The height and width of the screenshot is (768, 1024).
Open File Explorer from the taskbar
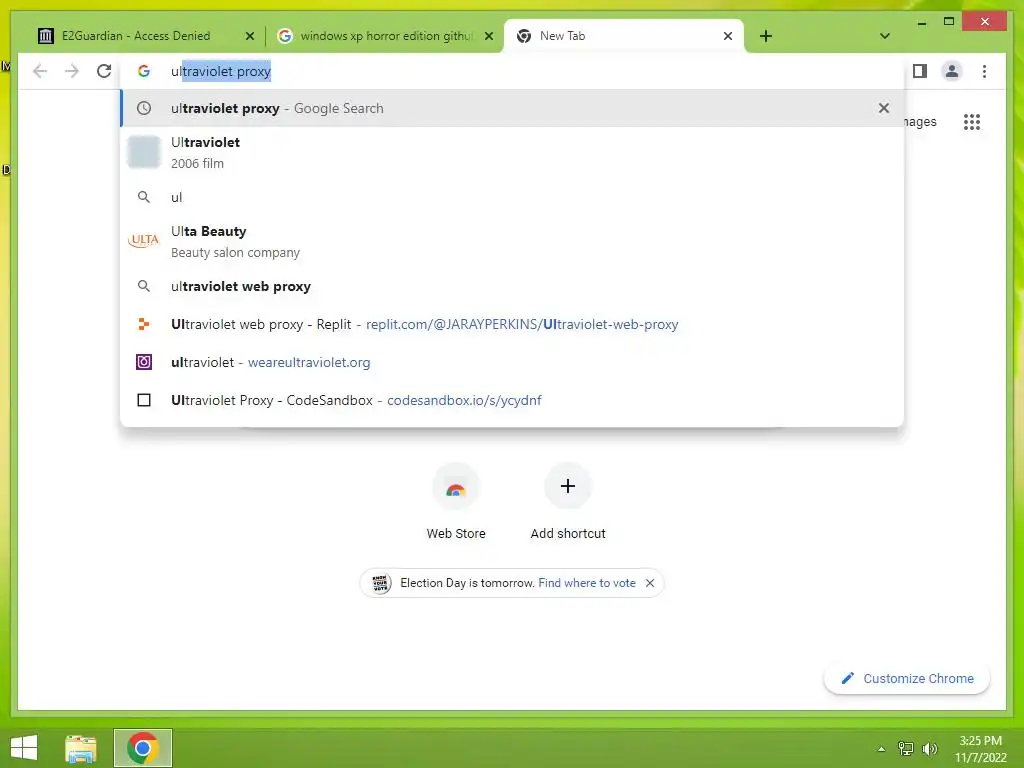click(x=81, y=748)
